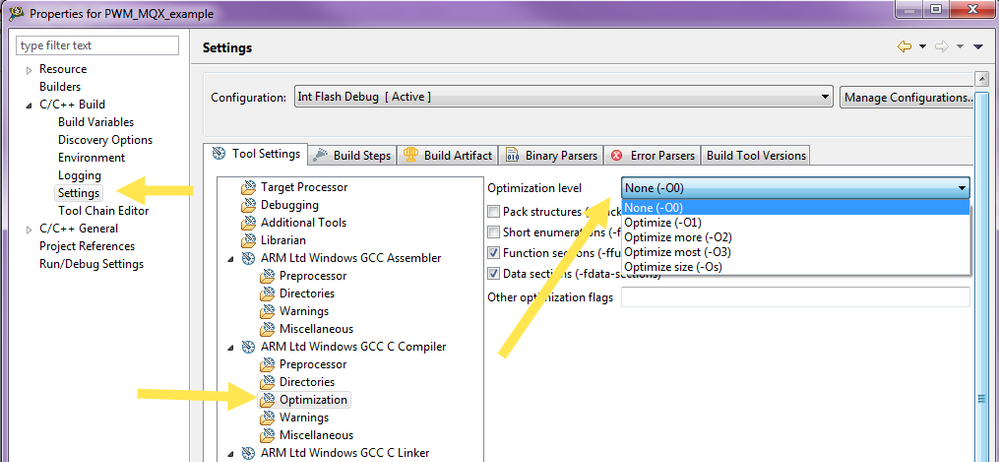Image resolution: width=999 pixels, height=462 pixels.
Task: Click the GCC Assembler tool icon
Action: coord(248,258)
